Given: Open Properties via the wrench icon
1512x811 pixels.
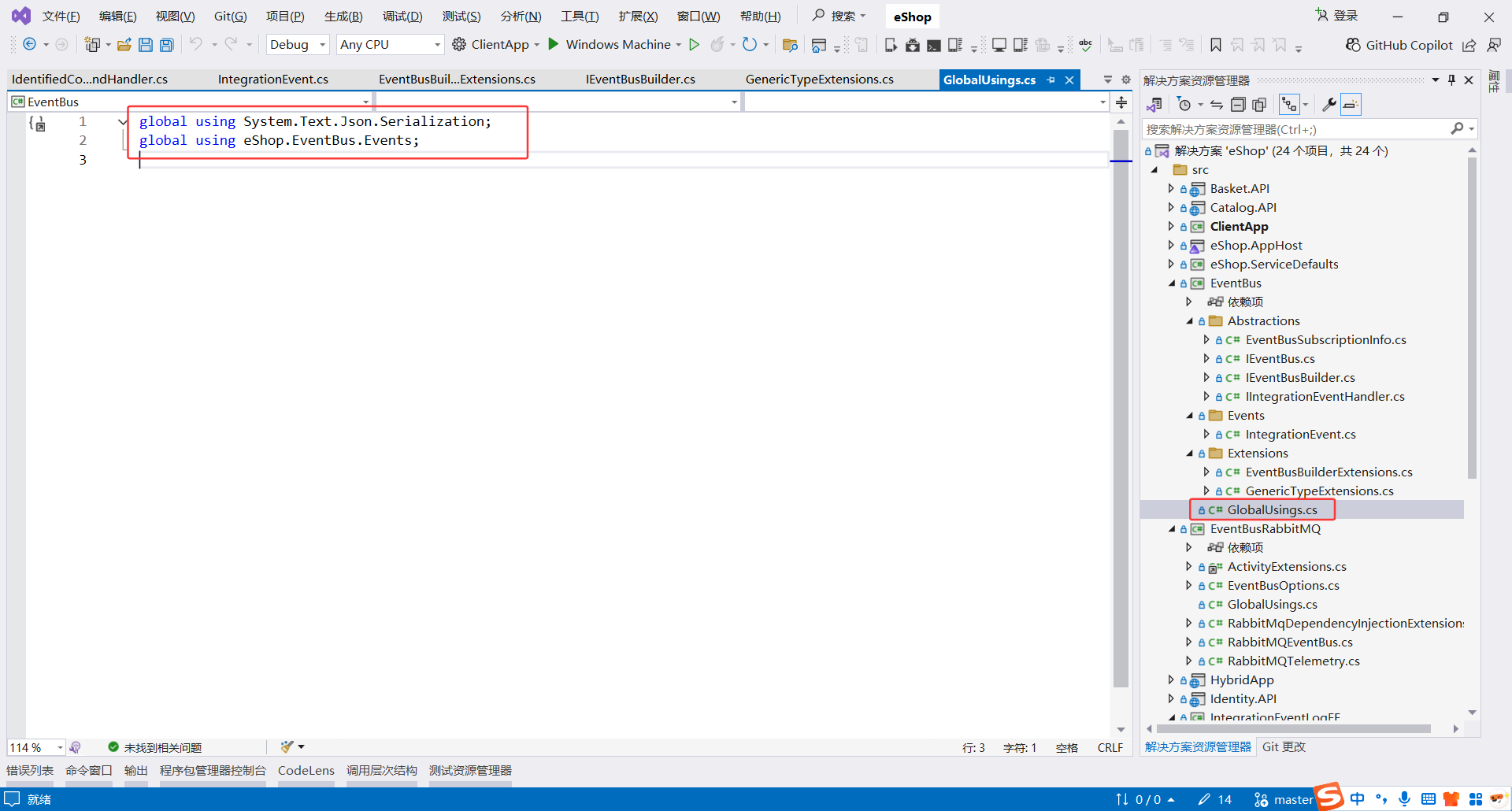Looking at the screenshot, I should tap(1329, 105).
